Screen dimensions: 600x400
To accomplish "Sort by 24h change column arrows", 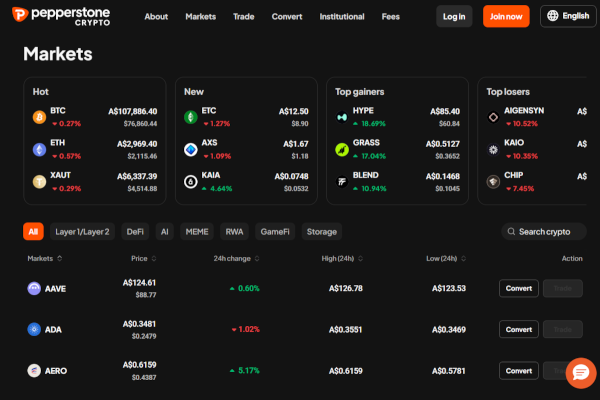I will click(x=257, y=259).
